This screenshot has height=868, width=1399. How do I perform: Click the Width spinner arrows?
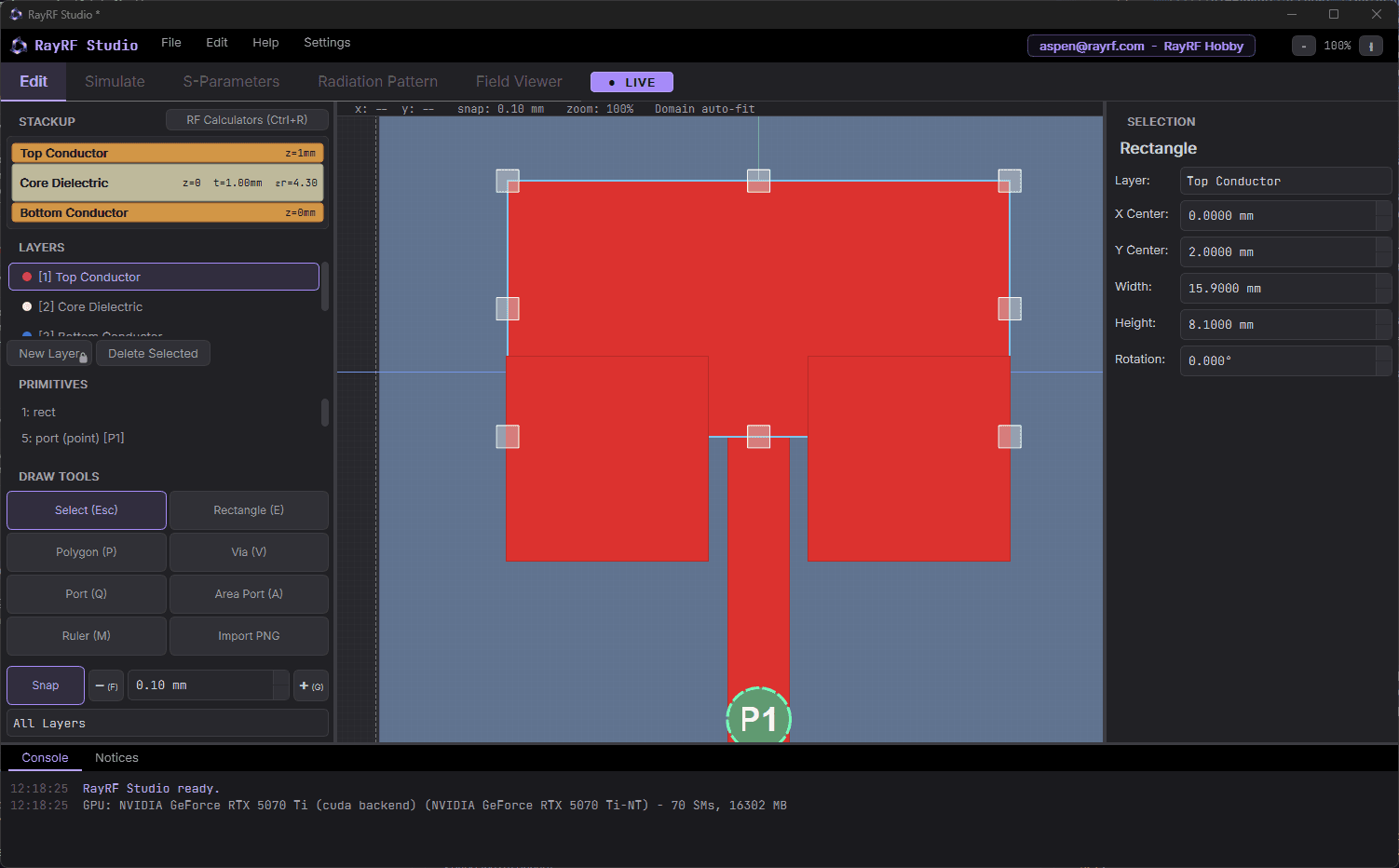pyautogui.click(x=1383, y=288)
